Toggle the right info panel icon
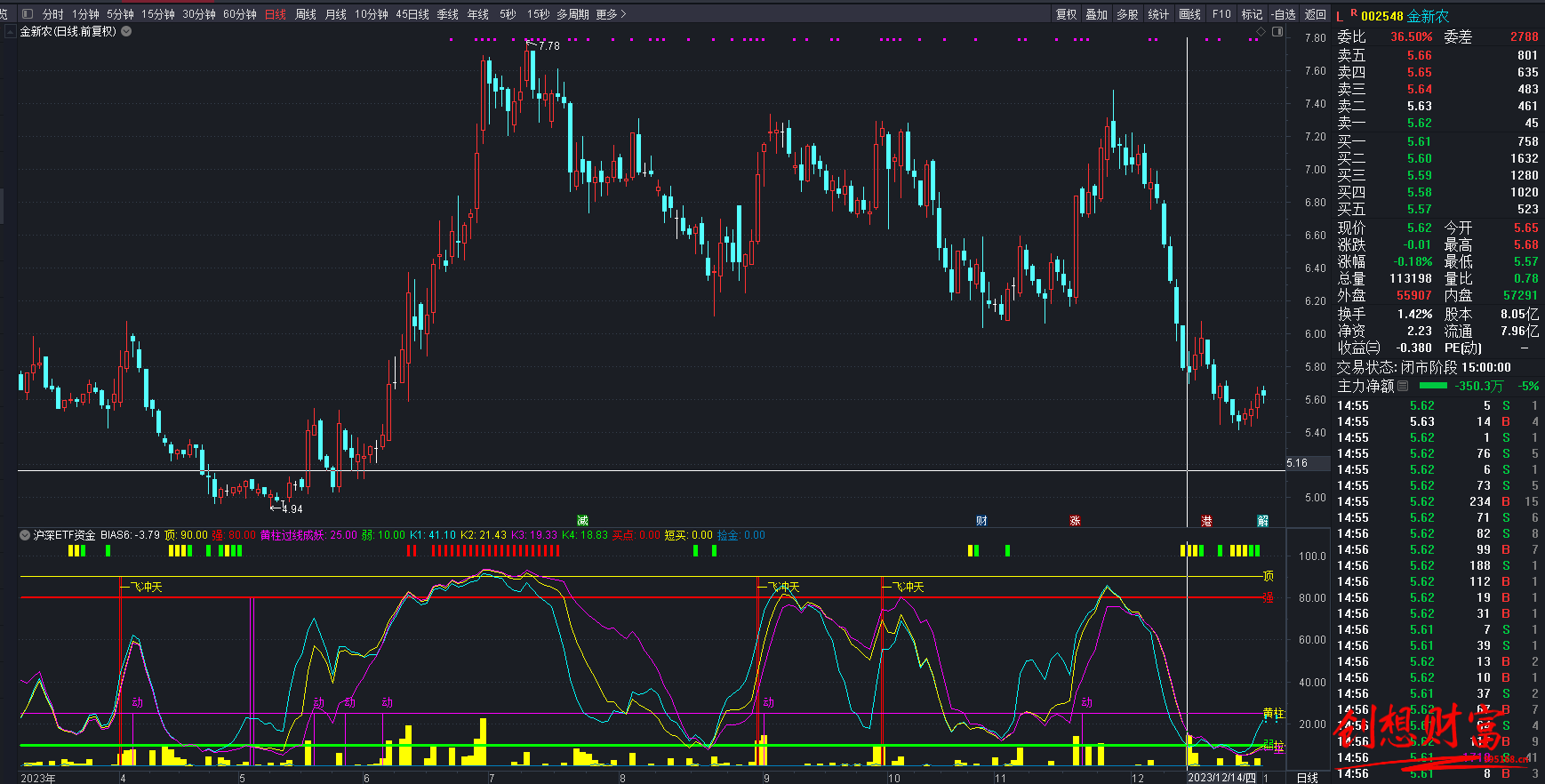1545x784 pixels. (1277, 32)
